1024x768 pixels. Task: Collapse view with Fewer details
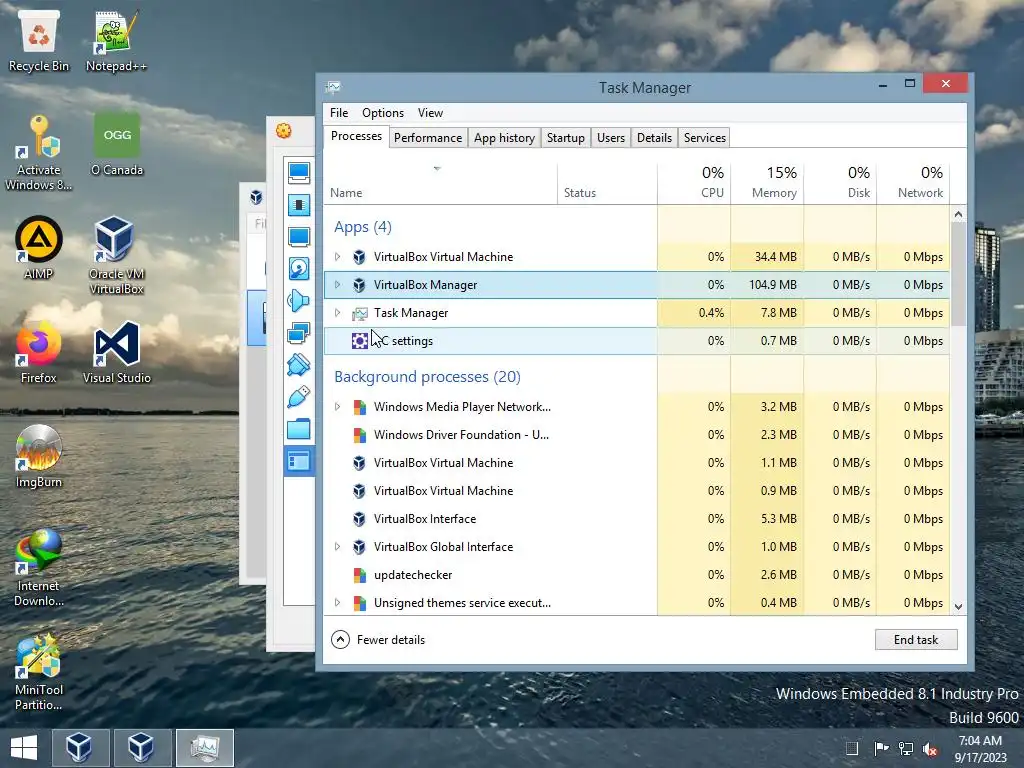coord(378,640)
